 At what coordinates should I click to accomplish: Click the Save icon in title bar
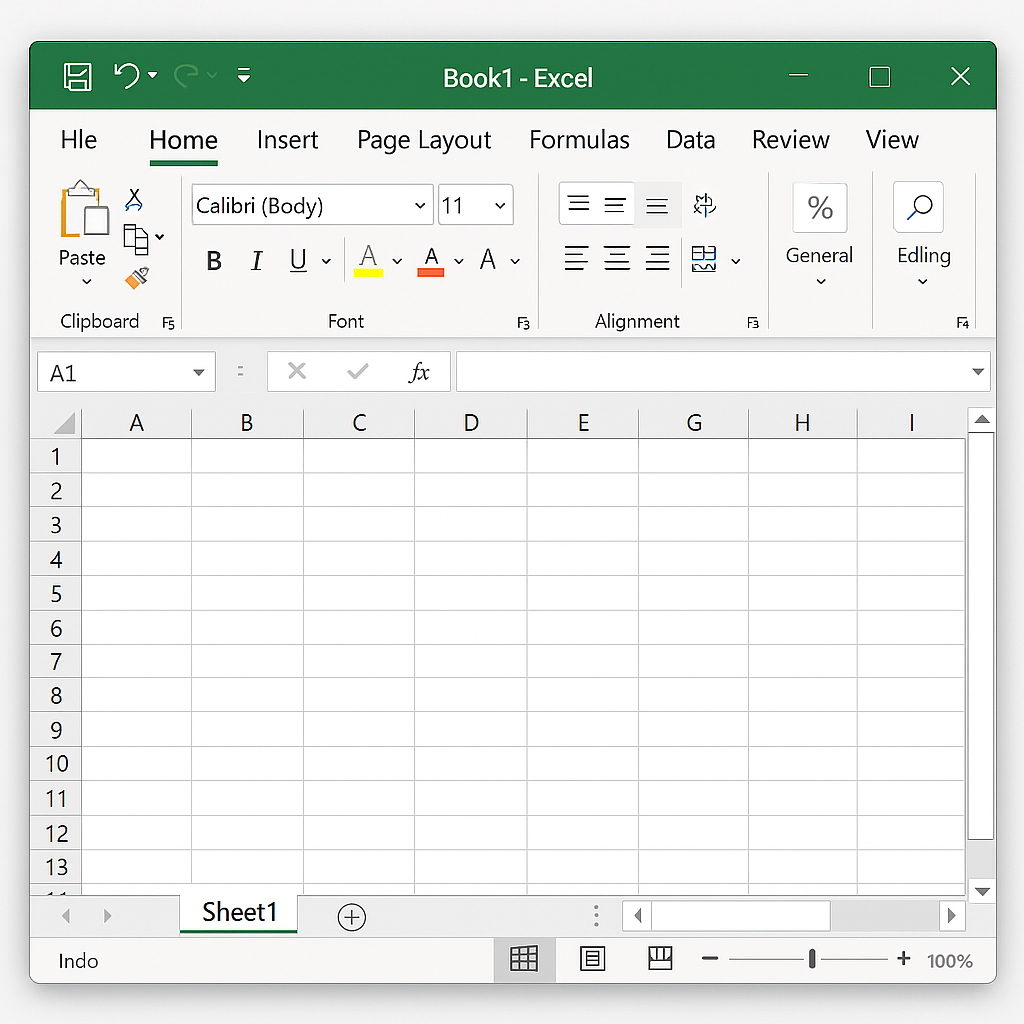[77, 77]
